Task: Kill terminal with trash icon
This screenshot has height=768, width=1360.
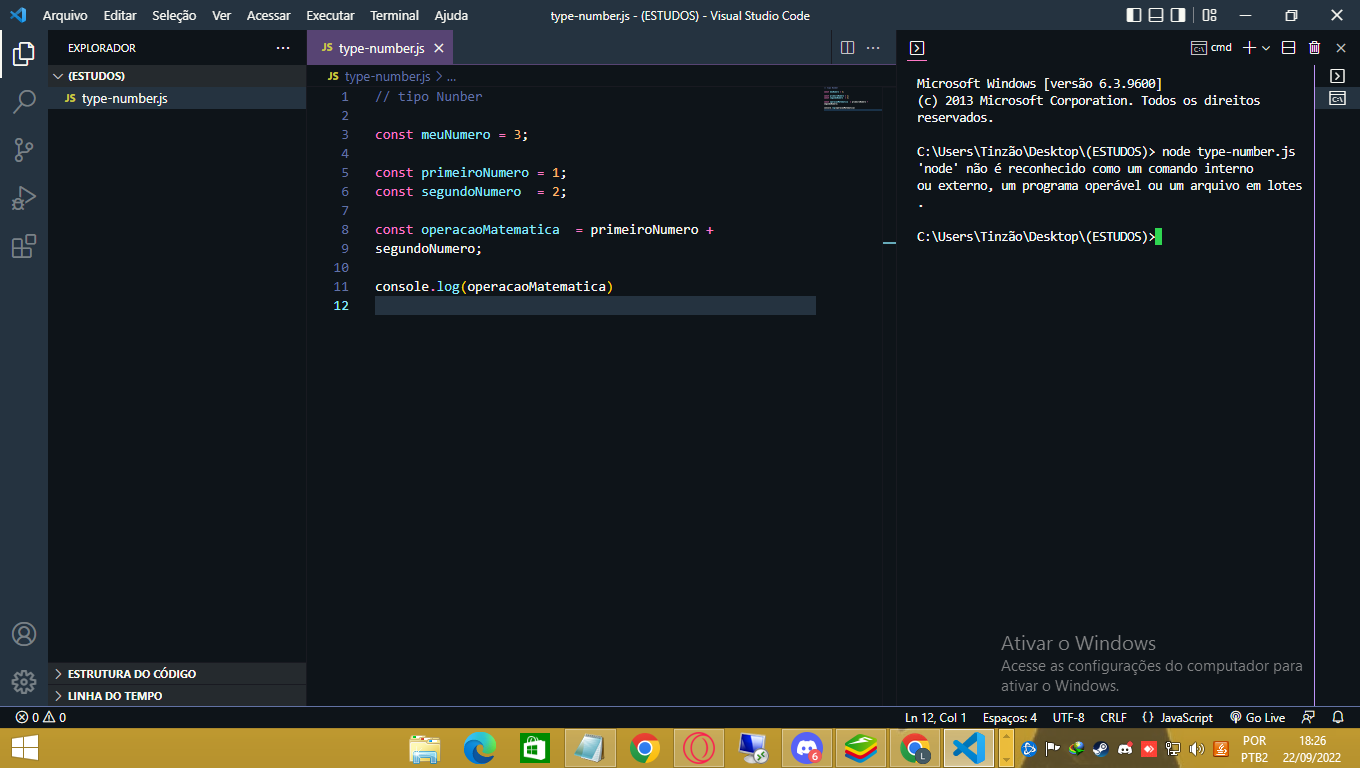Action: (1314, 47)
